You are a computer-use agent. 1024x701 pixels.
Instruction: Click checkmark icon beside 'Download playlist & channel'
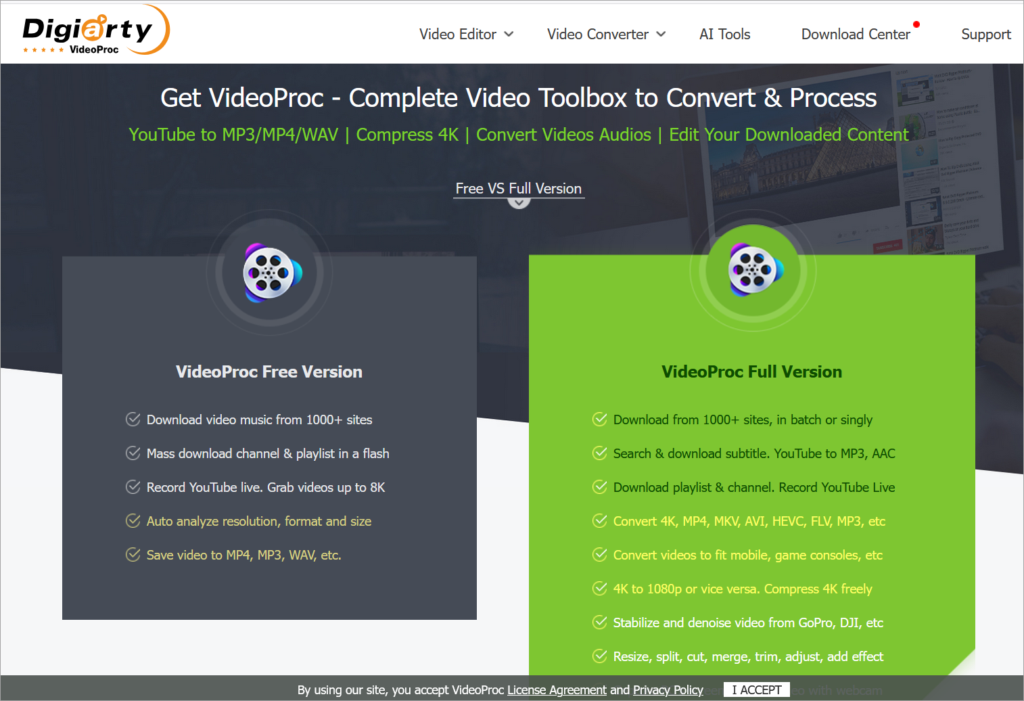[x=600, y=487]
